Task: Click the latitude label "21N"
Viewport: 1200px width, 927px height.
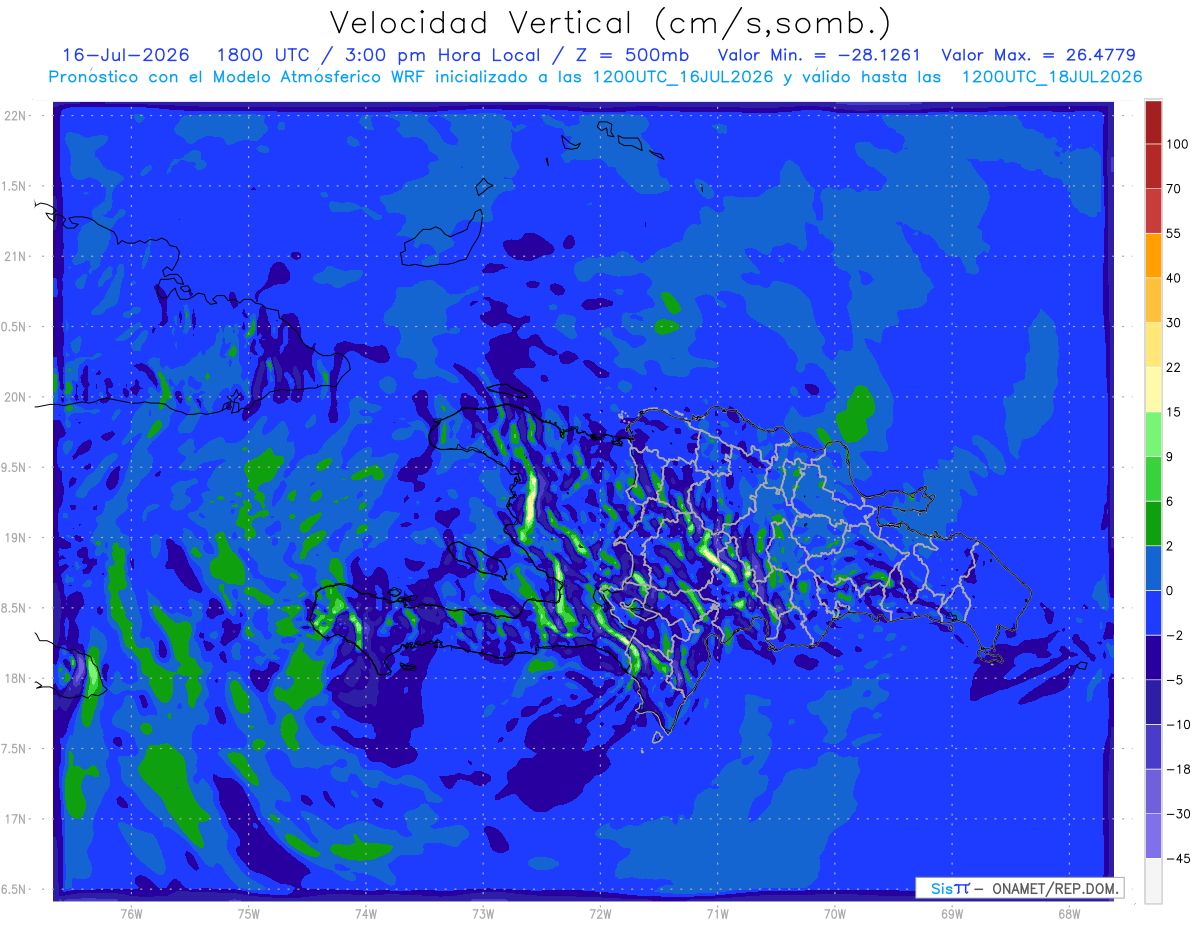Action: (x=16, y=256)
